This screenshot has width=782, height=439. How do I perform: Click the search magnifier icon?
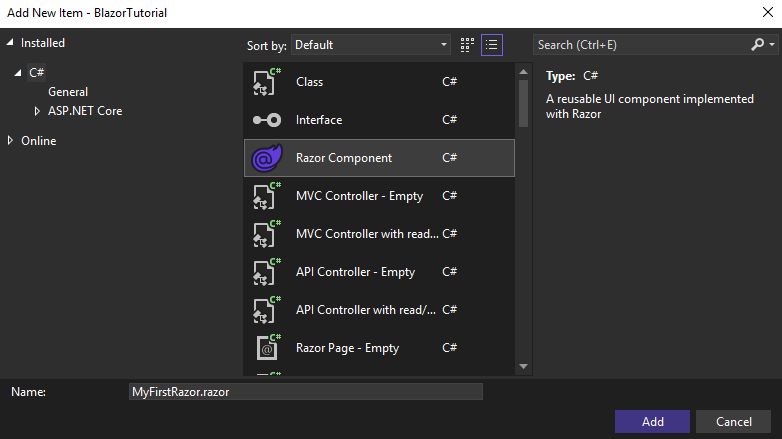click(x=758, y=45)
